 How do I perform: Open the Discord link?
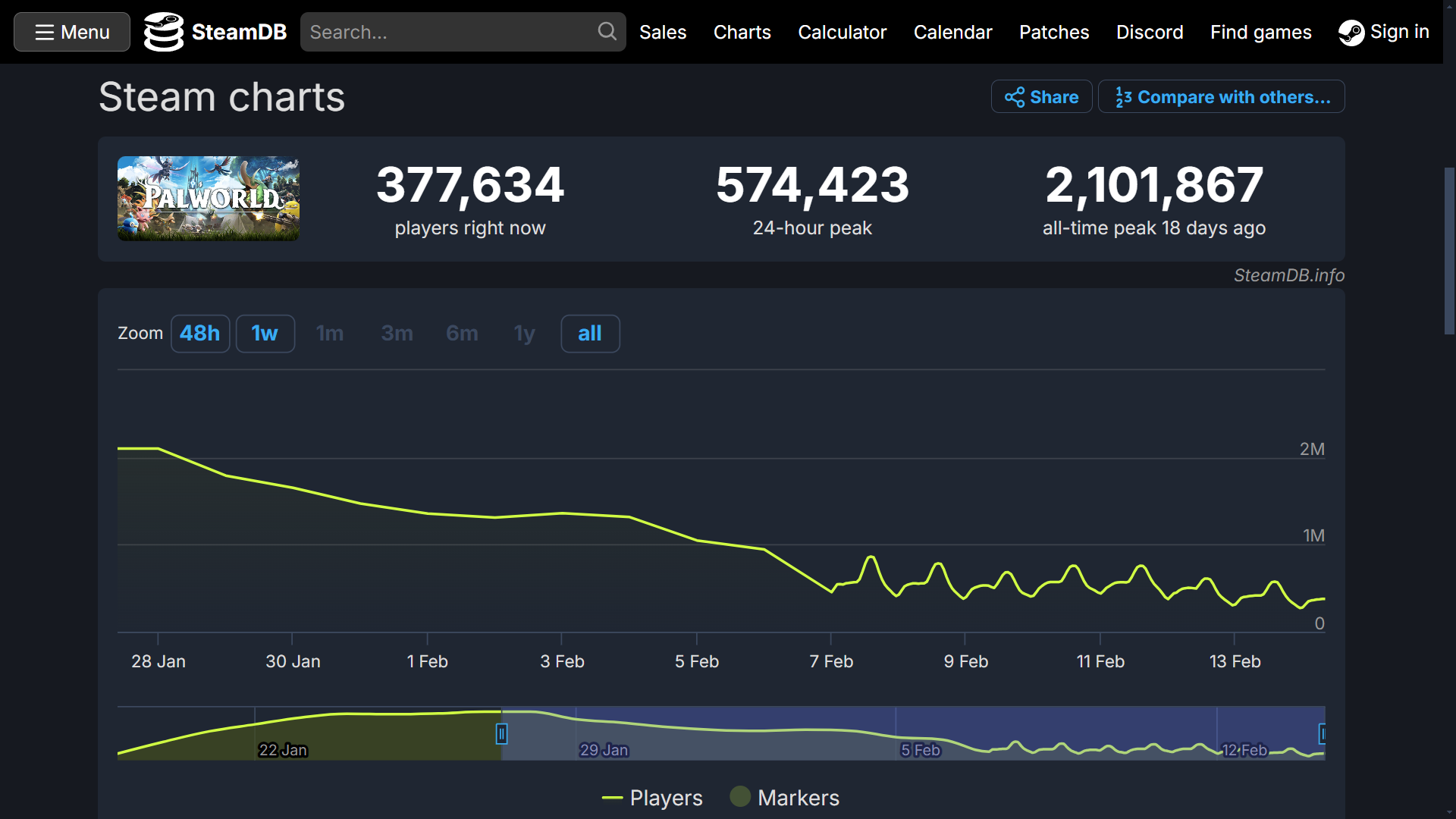(x=1150, y=32)
